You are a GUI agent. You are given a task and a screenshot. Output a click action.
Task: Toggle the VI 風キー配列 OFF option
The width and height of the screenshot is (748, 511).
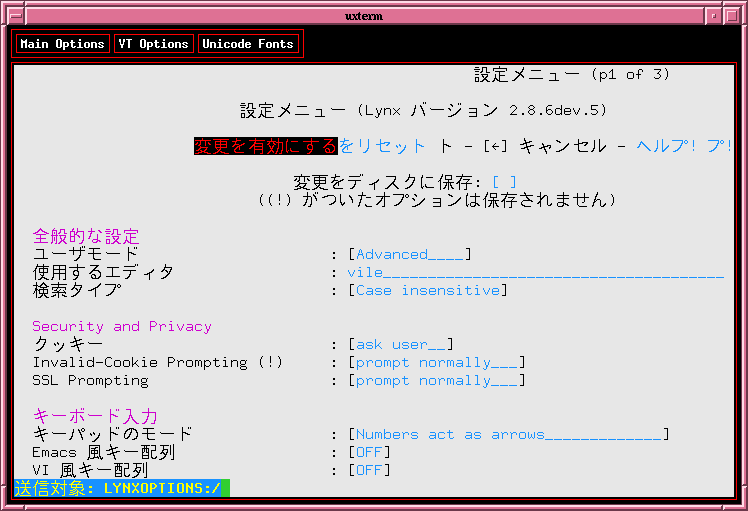[369, 470]
